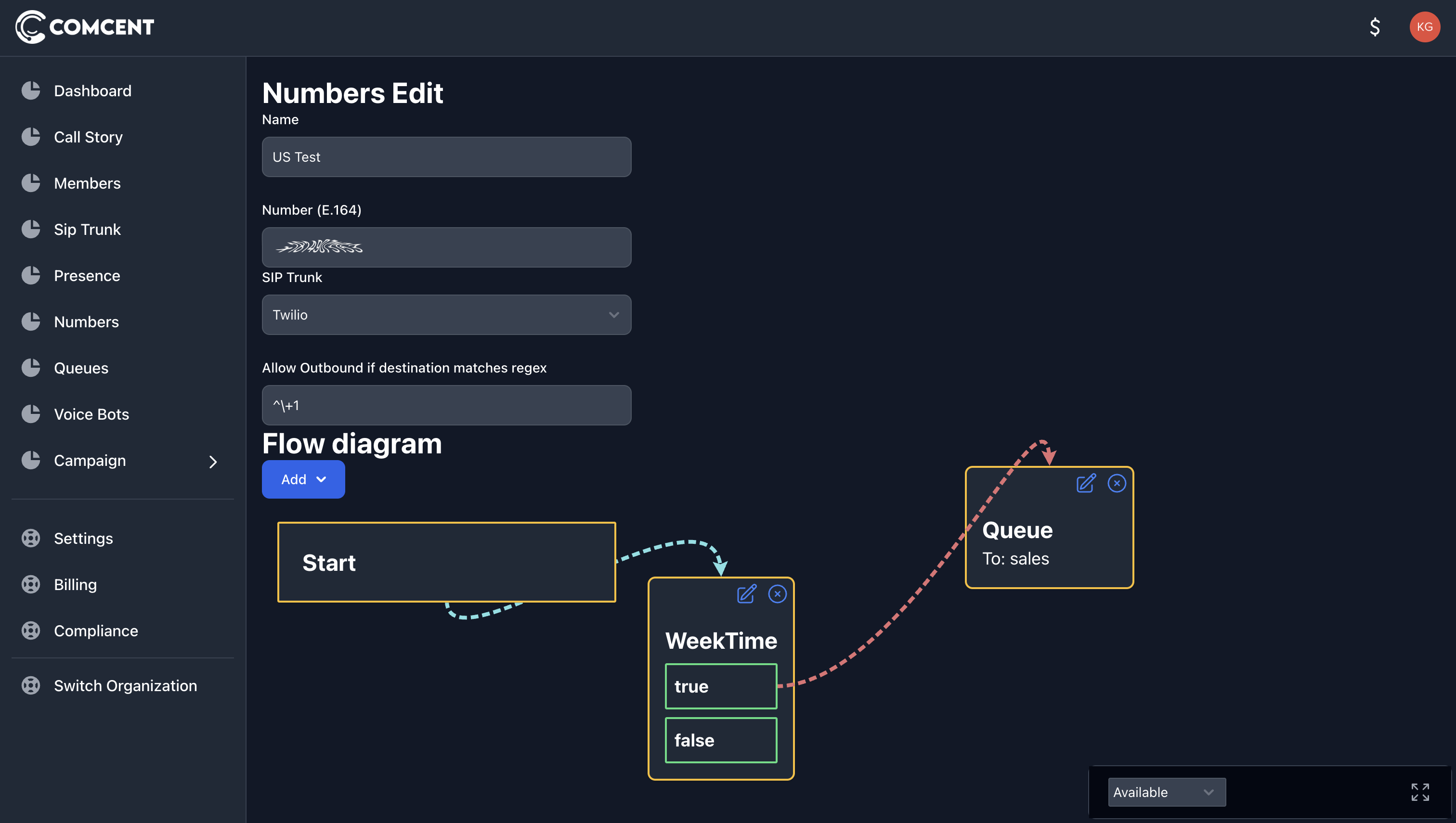Screen dimensions: 1456x823
Task: Click the Comcent logo
Action: tap(85, 26)
